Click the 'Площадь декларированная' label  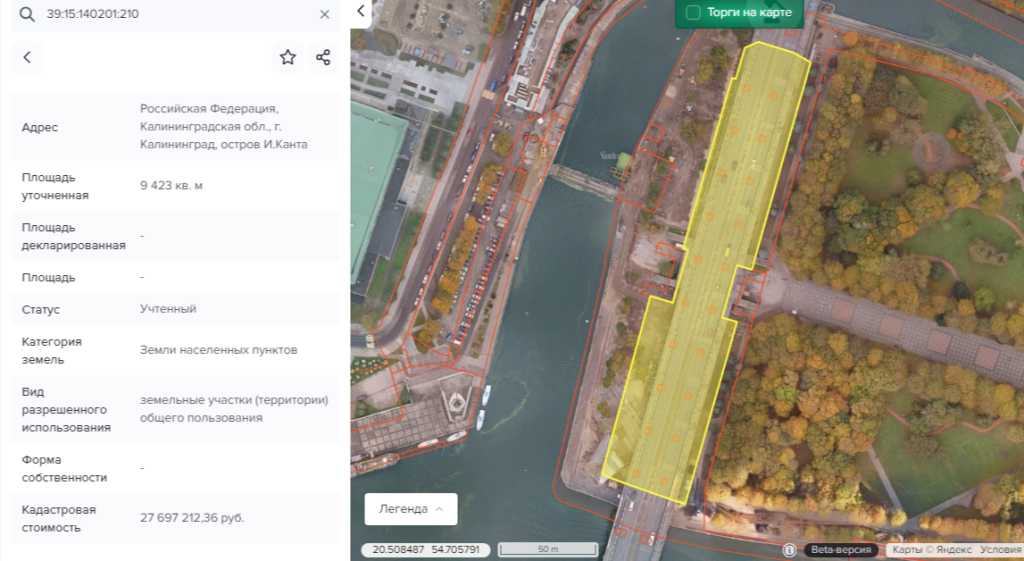click(x=74, y=236)
